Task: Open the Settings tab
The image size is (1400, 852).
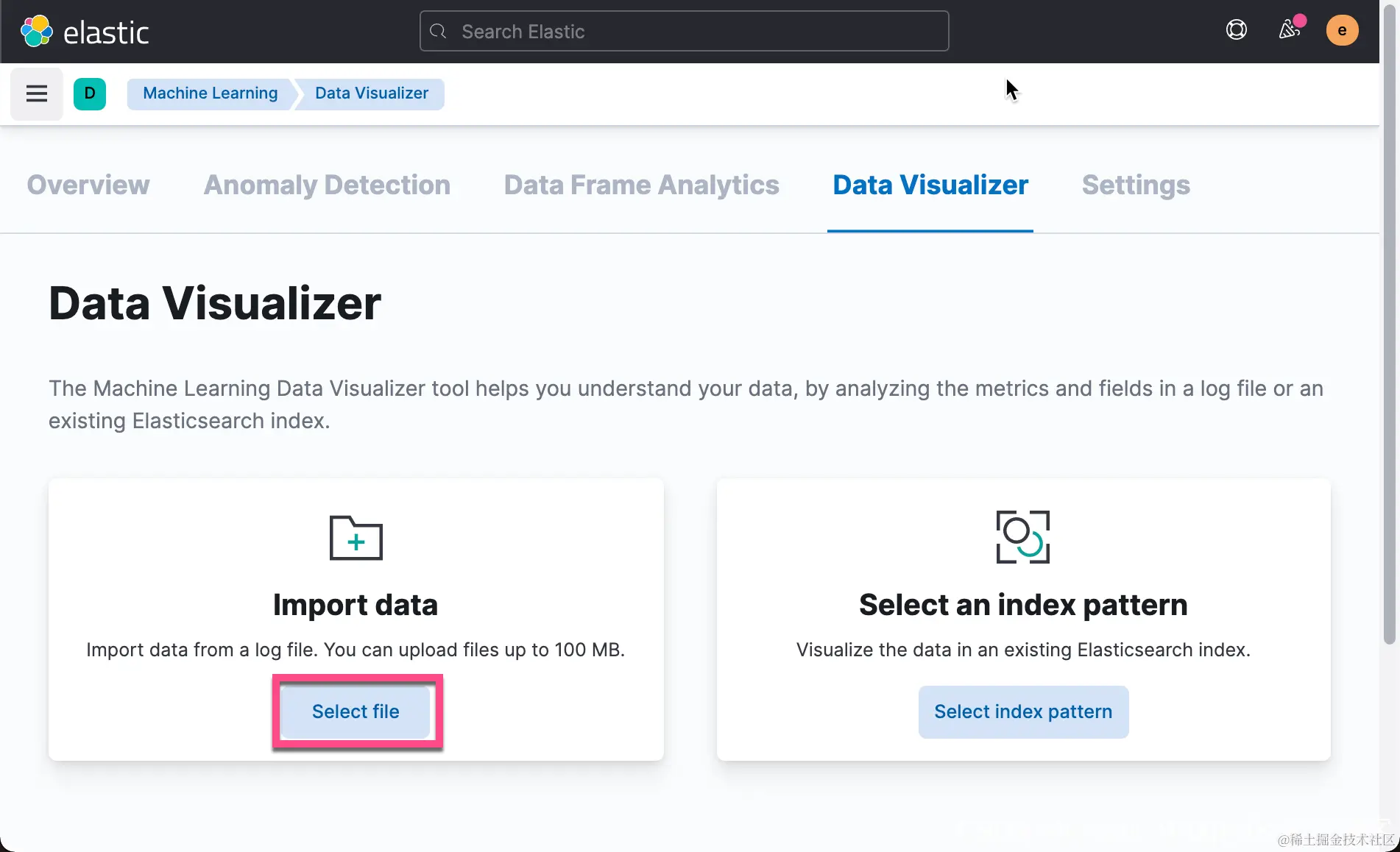Action: click(1136, 185)
